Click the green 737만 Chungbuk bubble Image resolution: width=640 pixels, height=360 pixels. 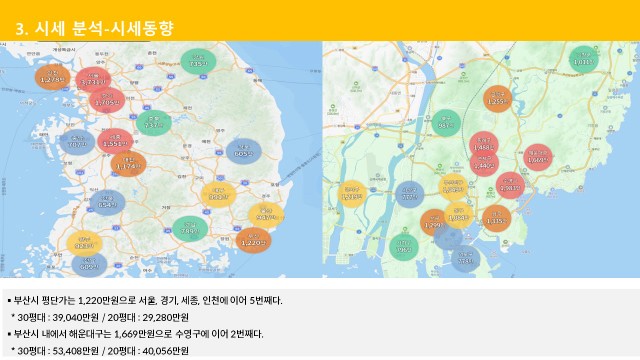[153, 123]
